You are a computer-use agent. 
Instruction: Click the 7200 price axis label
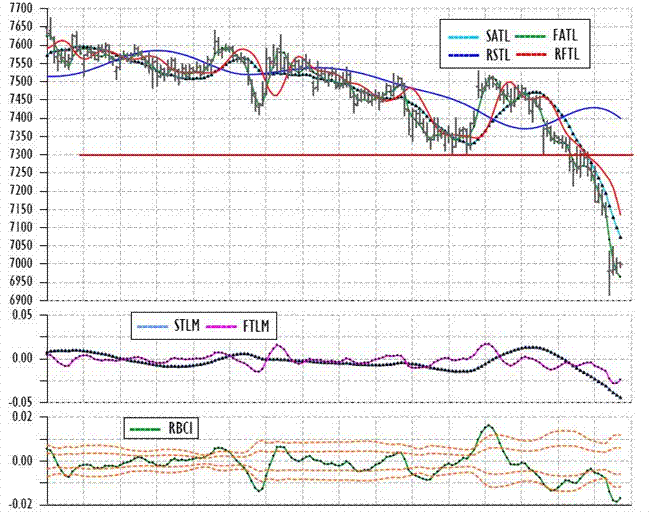point(21,191)
